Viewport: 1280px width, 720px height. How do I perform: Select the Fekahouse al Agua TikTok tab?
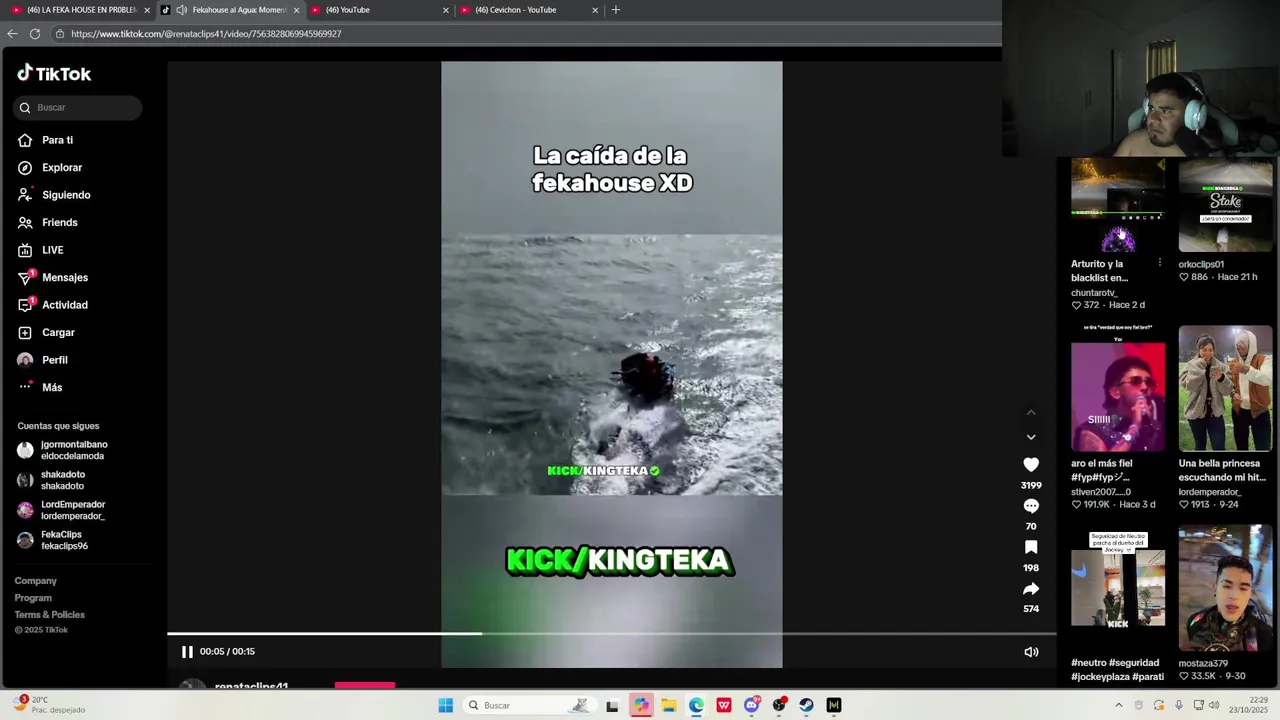(230, 10)
